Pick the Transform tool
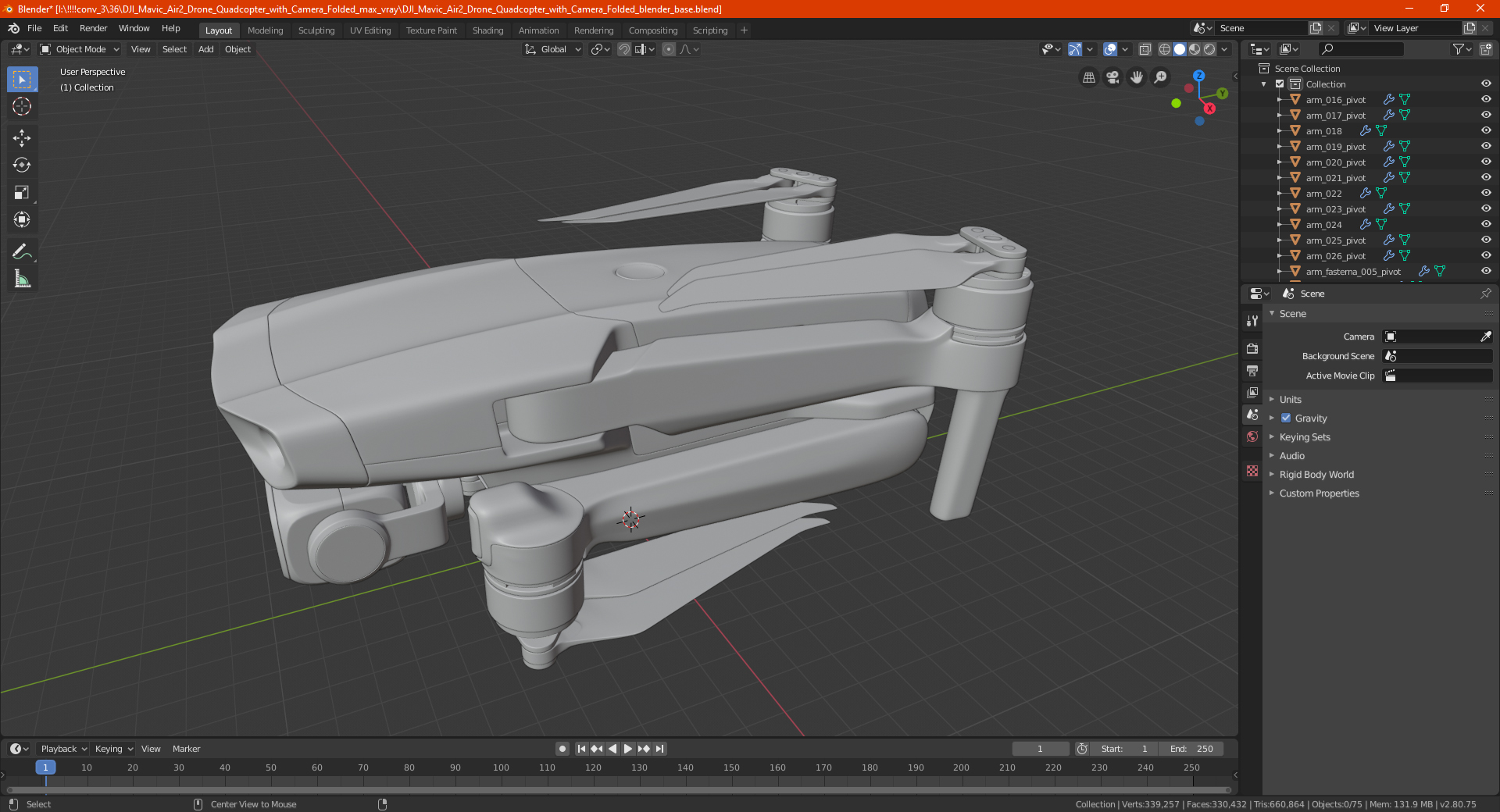The width and height of the screenshot is (1500, 812). click(22, 219)
